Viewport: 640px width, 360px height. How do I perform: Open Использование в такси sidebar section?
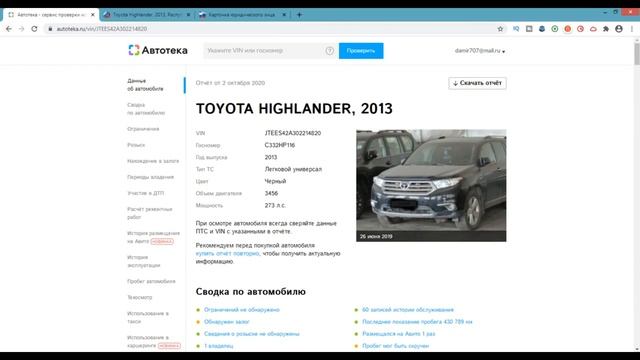click(148, 317)
